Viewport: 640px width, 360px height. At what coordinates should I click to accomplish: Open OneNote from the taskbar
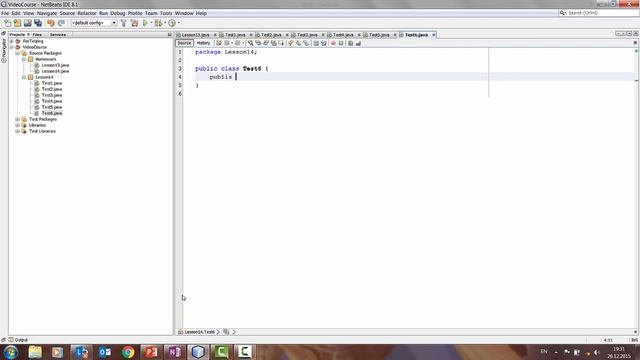(x=174, y=352)
